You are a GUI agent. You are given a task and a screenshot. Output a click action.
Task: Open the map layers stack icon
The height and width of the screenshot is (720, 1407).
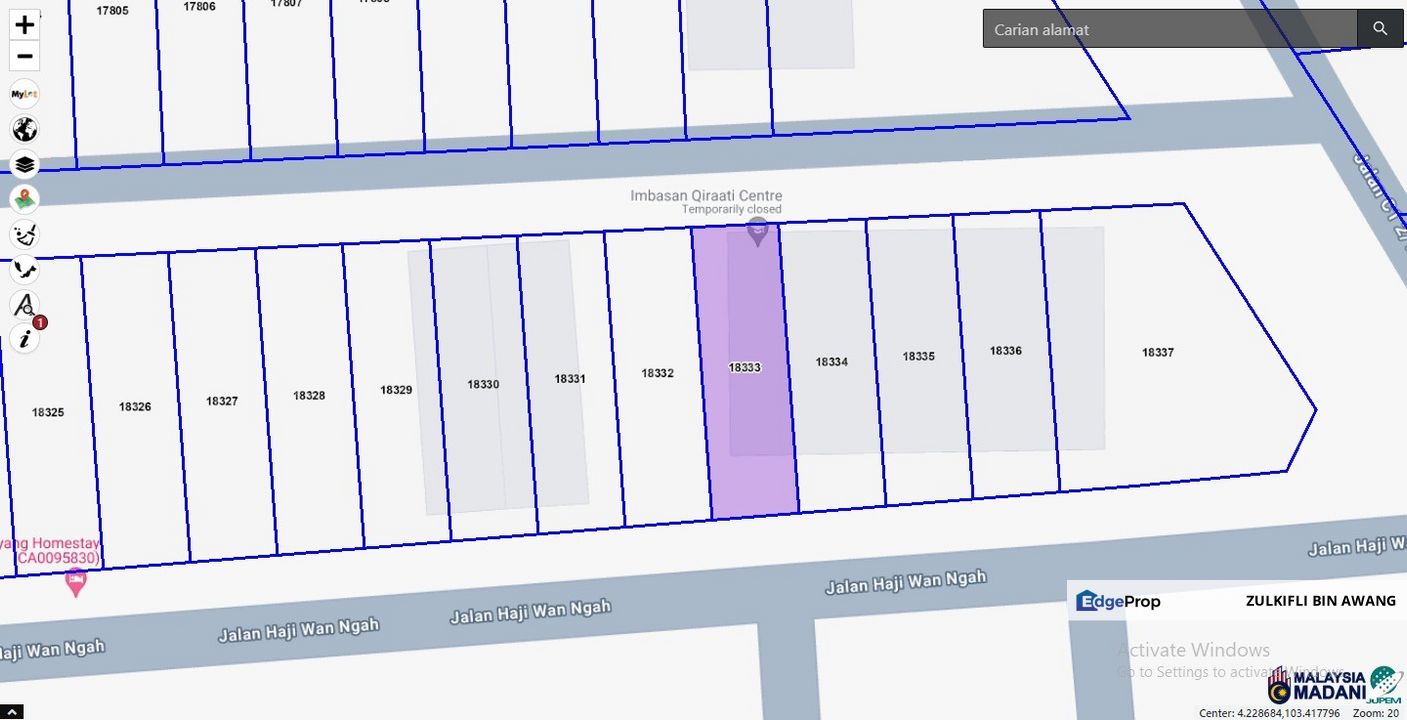pos(25,164)
